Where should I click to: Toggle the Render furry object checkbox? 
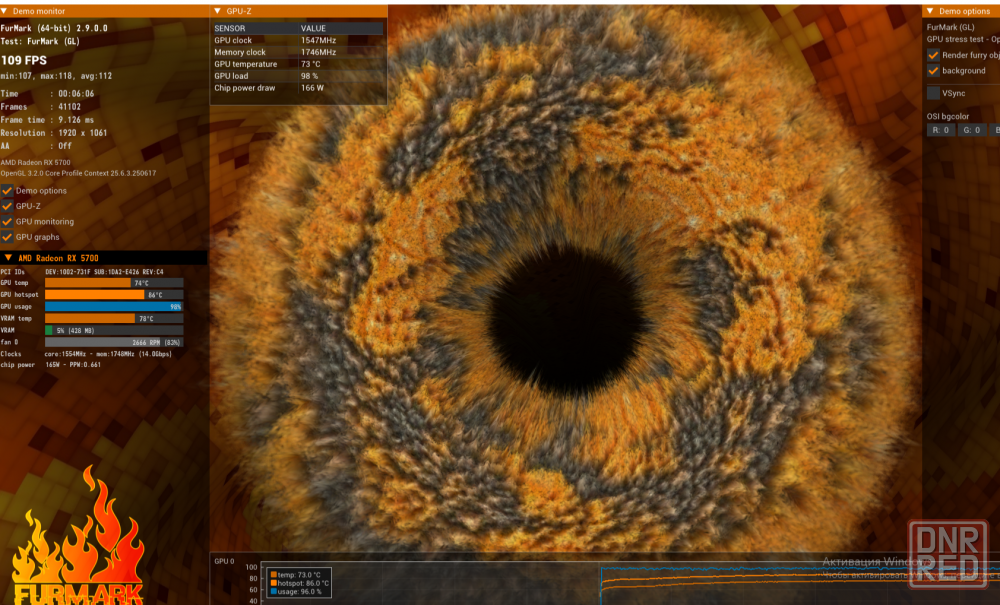[933, 55]
